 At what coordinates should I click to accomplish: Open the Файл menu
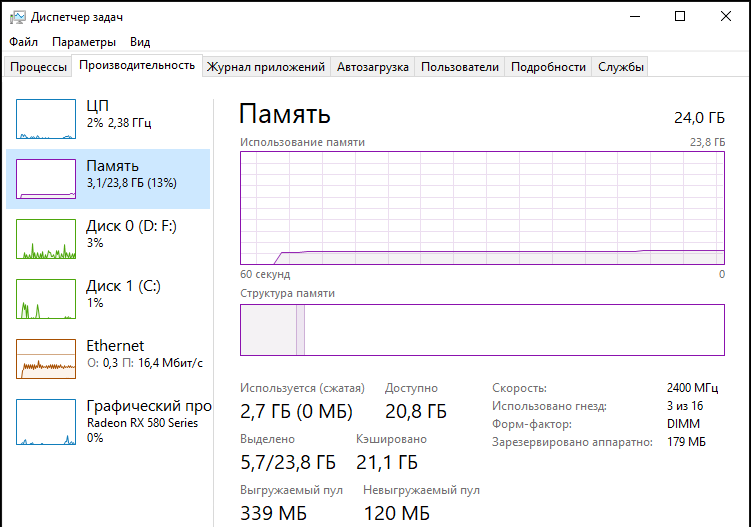tap(24, 42)
